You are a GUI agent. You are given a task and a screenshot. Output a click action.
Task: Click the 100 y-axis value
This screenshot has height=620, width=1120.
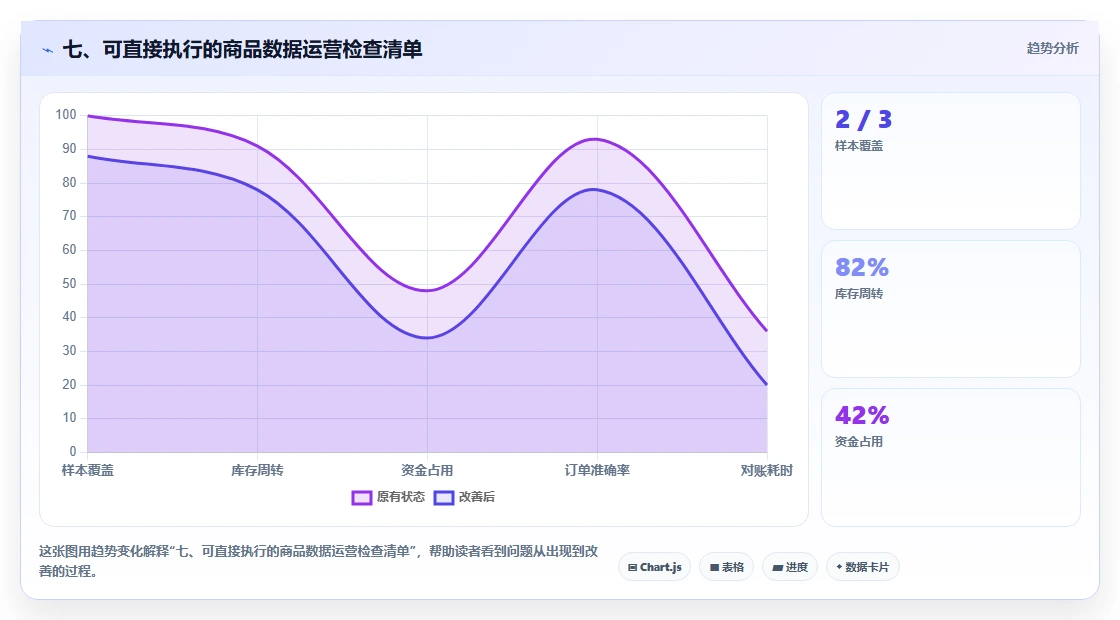coord(66,114)
